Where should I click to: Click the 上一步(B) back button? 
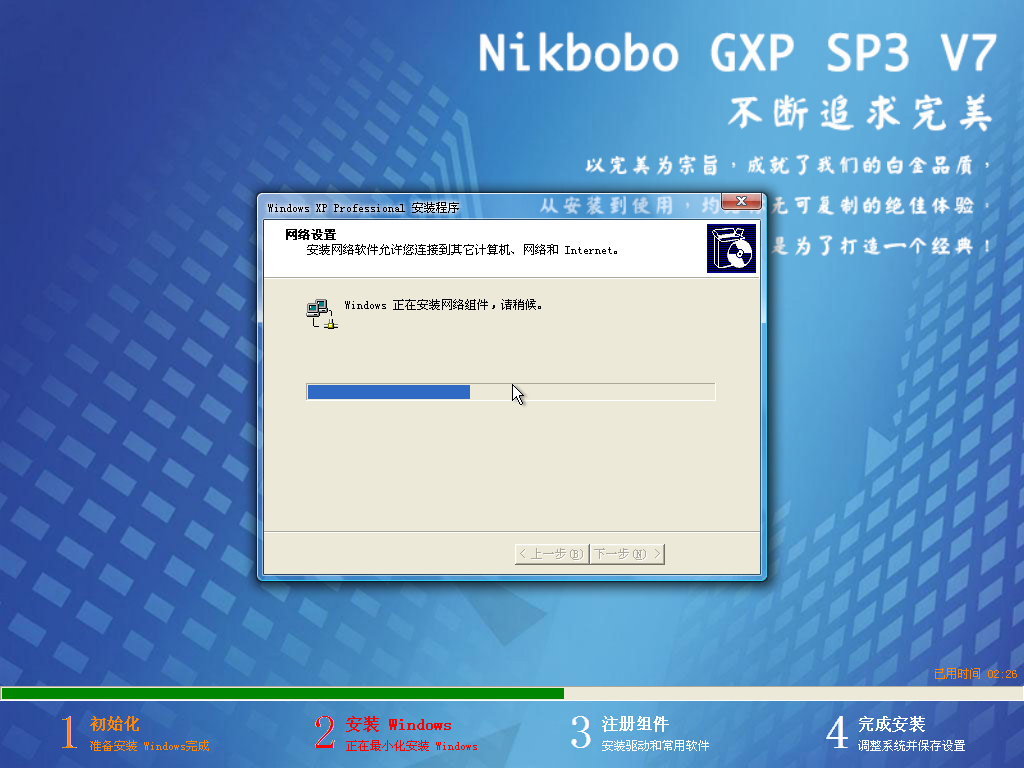coord(551,554)
